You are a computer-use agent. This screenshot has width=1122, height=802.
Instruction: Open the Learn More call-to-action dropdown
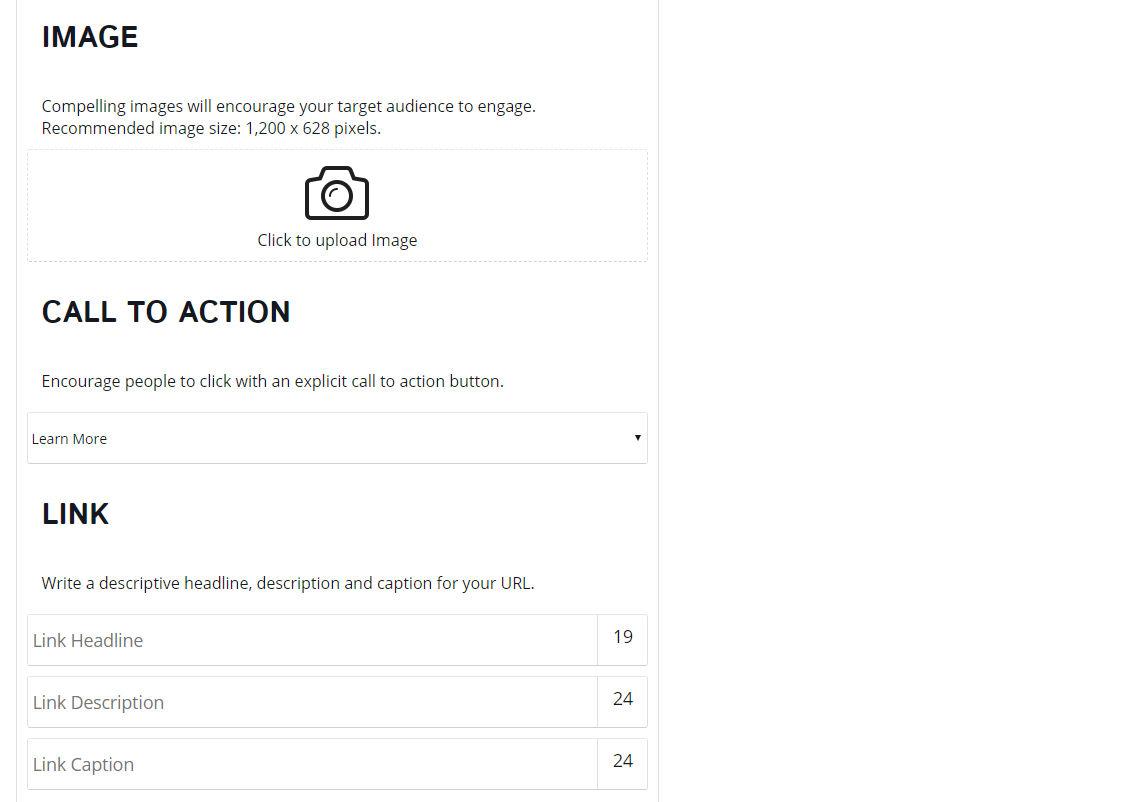337,438
